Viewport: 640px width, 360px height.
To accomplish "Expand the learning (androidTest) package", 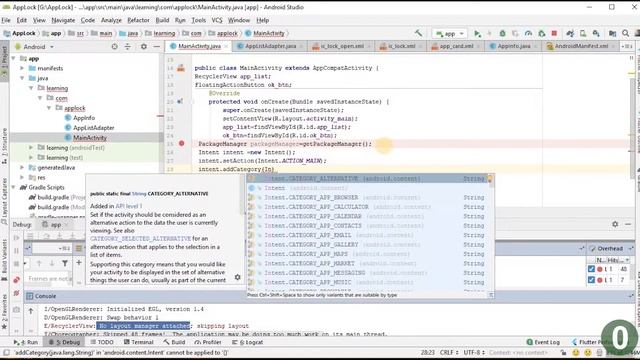I will (31, 147).
